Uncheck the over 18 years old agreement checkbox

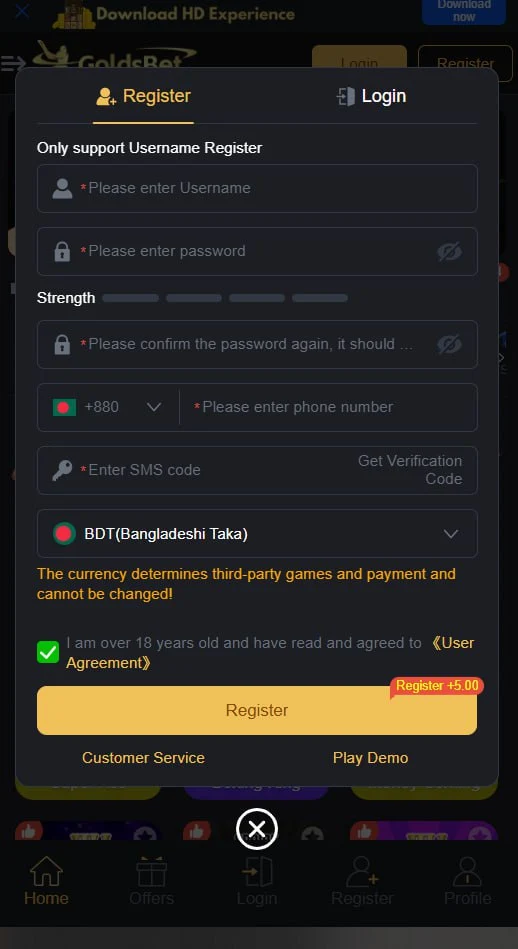coord(48,652)
